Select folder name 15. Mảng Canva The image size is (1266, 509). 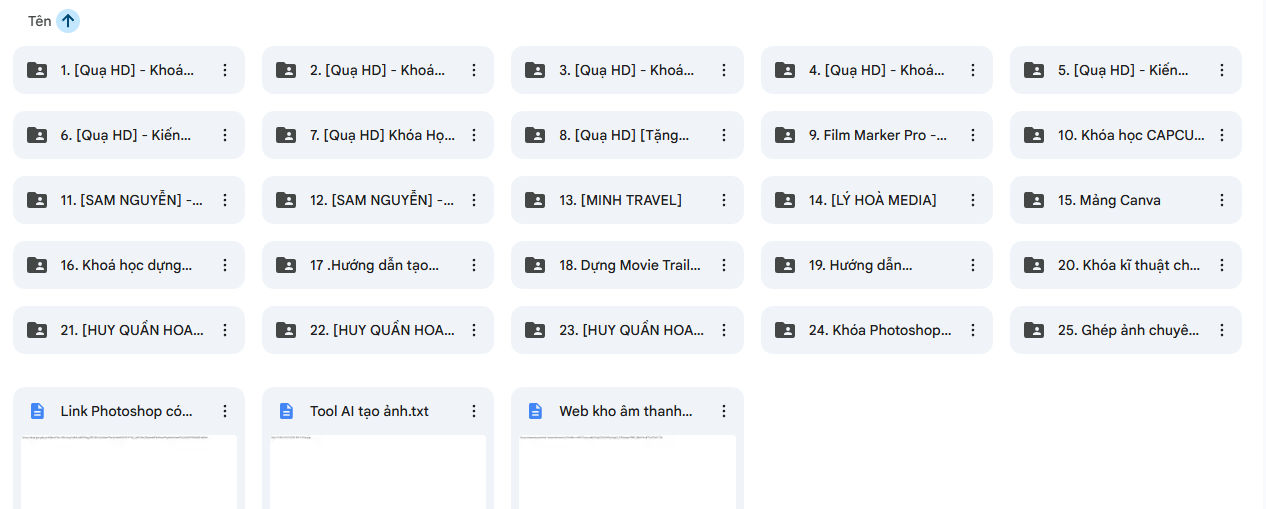tap(1109, 200)
